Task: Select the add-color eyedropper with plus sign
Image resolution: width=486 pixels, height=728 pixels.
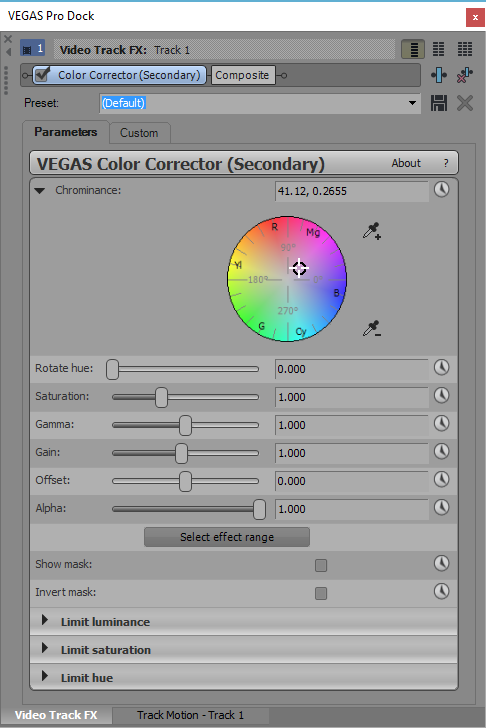Action: click(372, 231)
